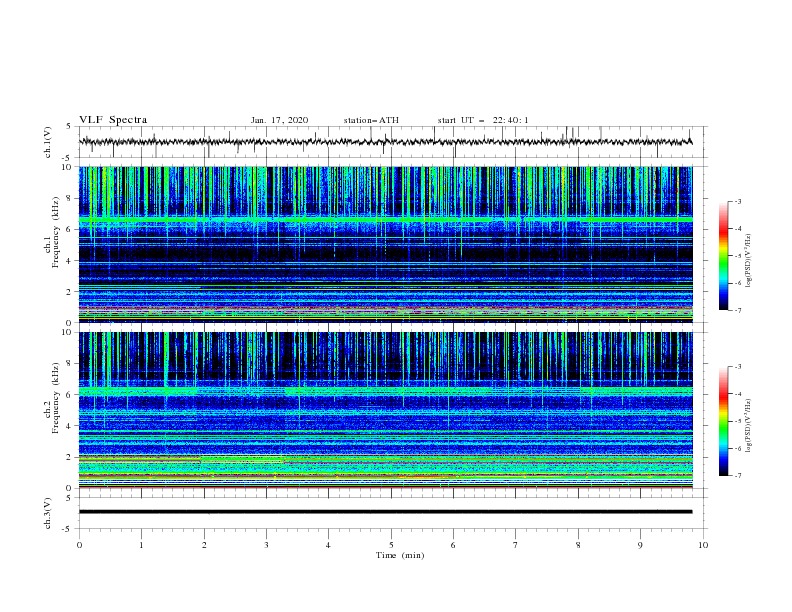792x612 pixels.
Task: Click the '-7' label on ch.1 color scale
Action: pos(737,310)
